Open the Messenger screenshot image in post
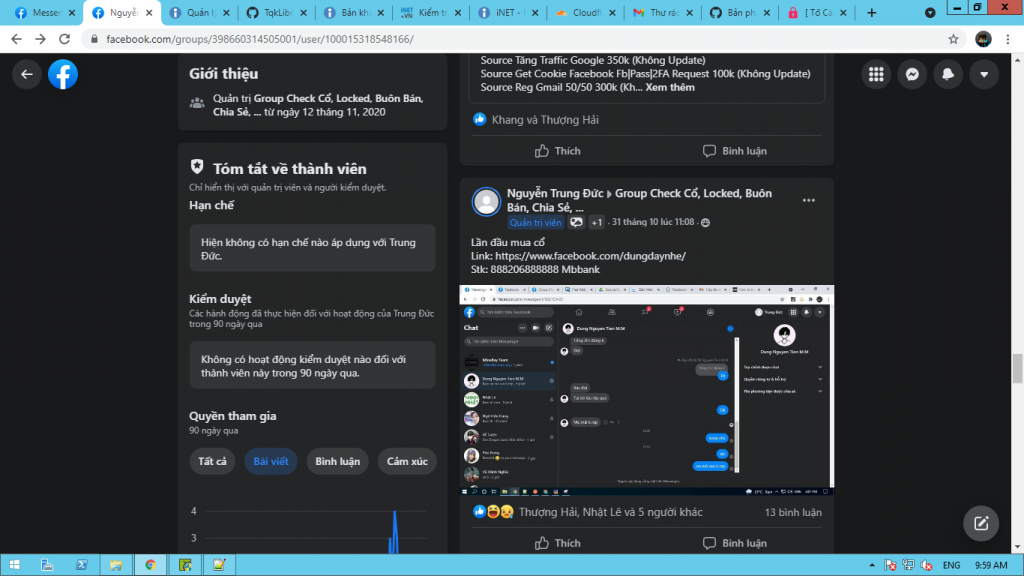The image size is (1024, 576). [x=646, y=390]
